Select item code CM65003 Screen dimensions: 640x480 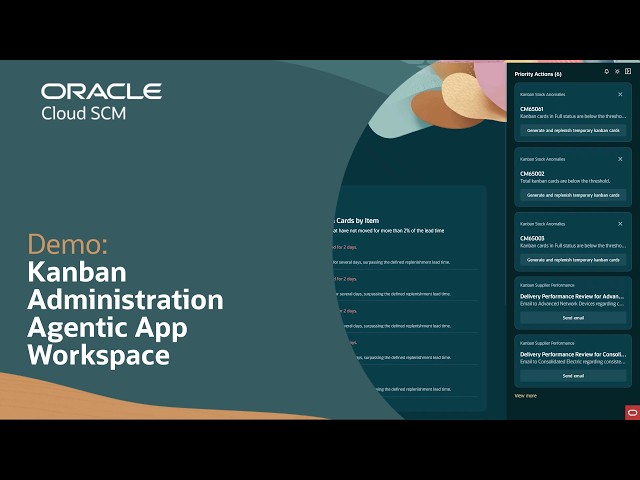pyautogui.click(x=532, y=238)
